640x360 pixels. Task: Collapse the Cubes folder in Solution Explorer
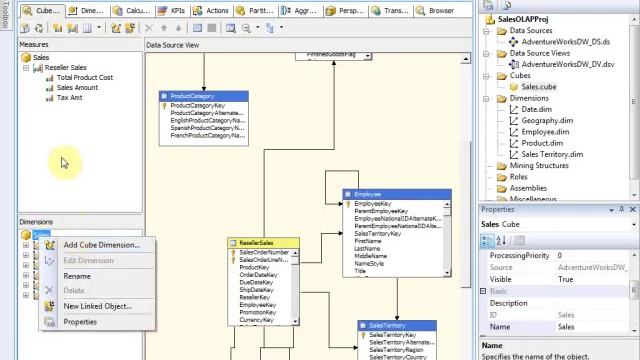click(x=486, y=76)
